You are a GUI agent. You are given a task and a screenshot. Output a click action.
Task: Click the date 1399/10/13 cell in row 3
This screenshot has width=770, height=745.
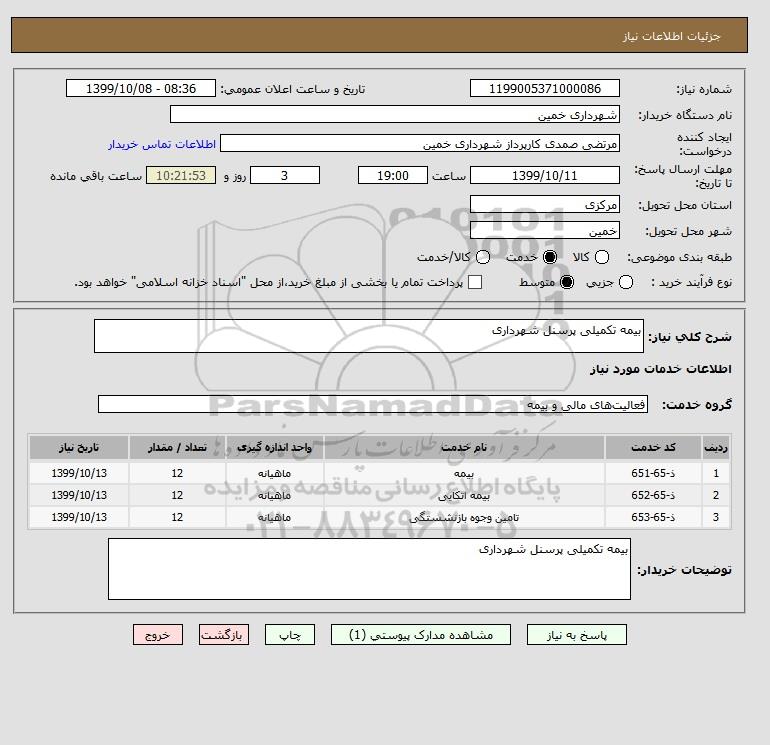[x=79, y=517]
